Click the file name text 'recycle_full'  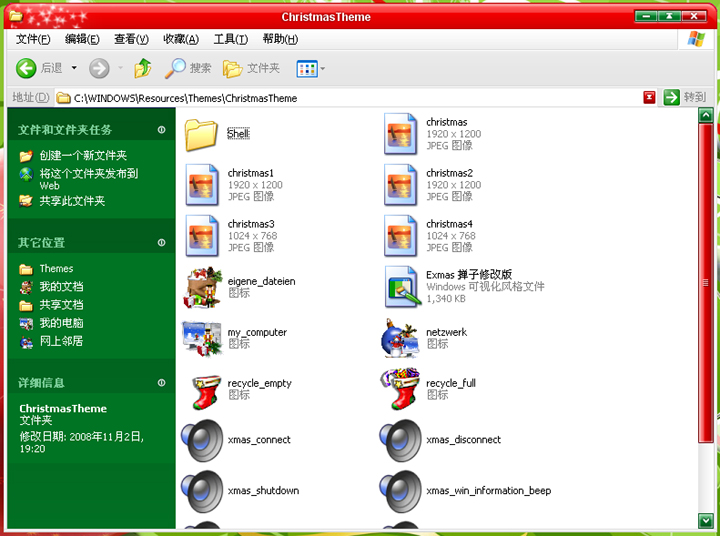(450, 383)
